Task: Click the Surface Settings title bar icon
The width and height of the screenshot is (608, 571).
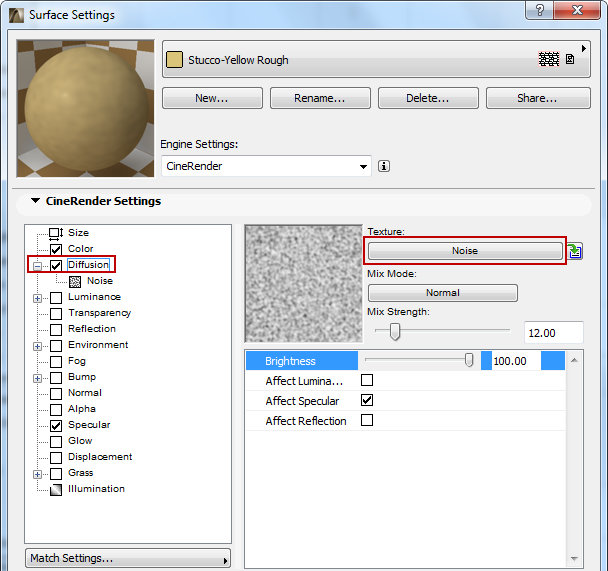Action: click(16, 15)
